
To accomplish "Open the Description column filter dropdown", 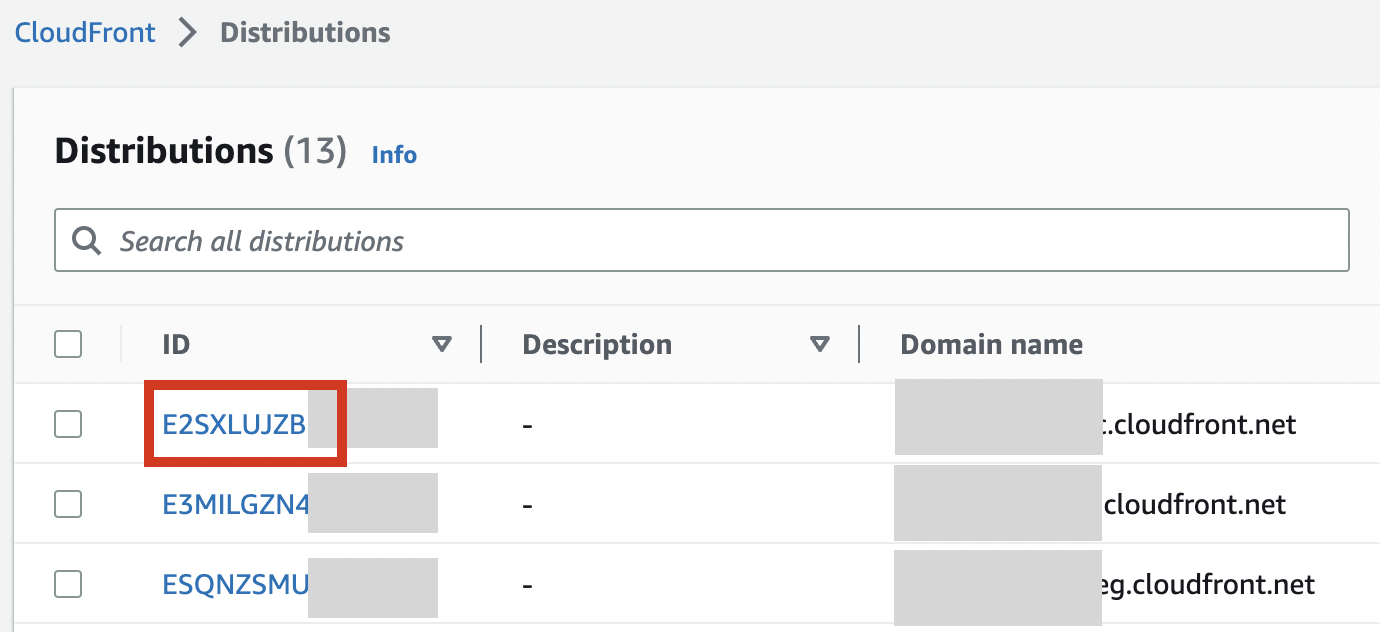I will [820, 344].
